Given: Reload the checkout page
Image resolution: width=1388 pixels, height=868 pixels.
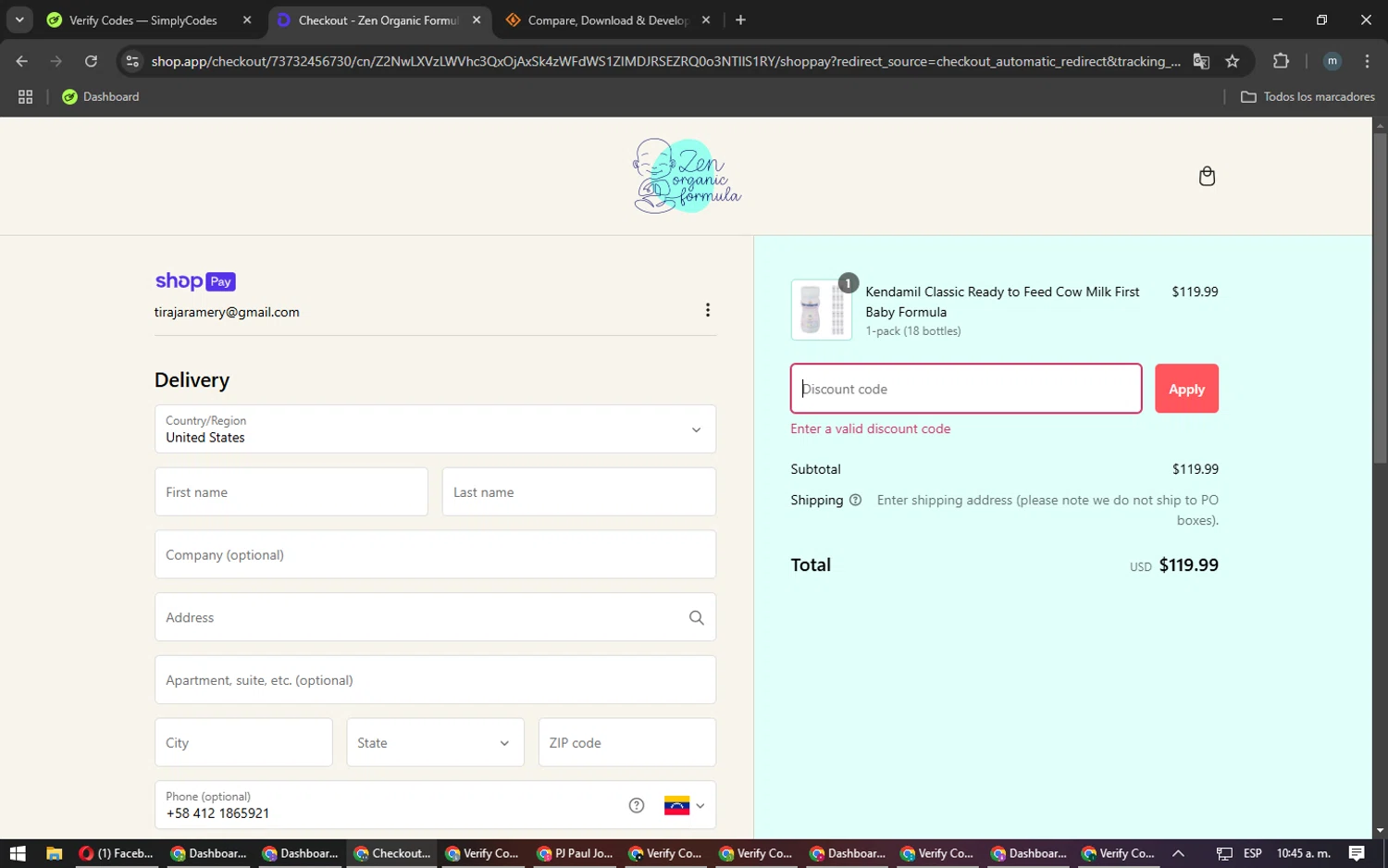Looking at the screenshot, I should pyautogui.click(x=91, y=61).
